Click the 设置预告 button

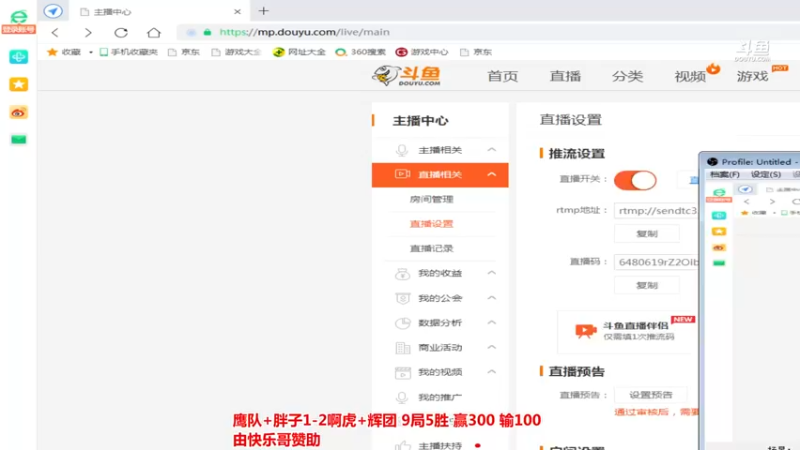coord(651,395)
